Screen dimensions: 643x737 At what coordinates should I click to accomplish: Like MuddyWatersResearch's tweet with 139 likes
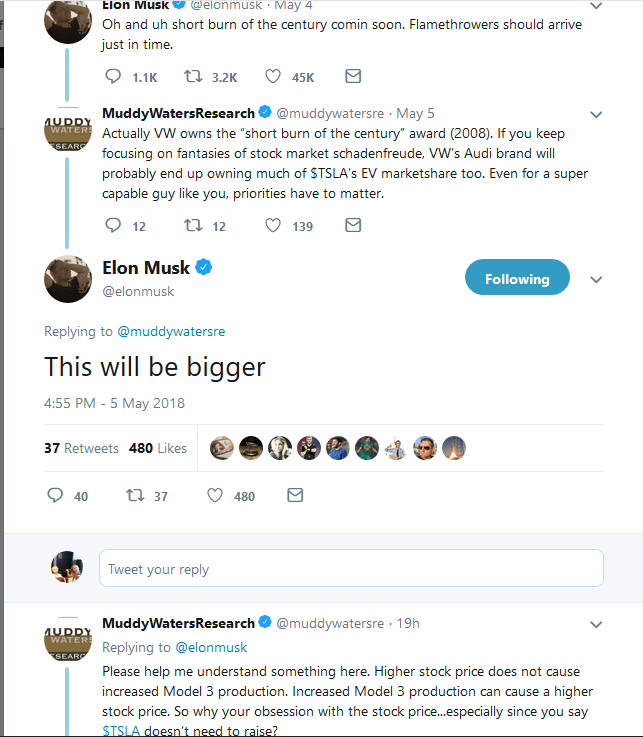pos(273,226)
